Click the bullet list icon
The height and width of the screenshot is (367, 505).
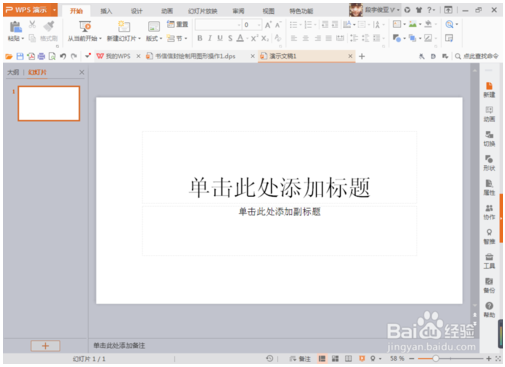pyautogui.click(x=293, y=25)
